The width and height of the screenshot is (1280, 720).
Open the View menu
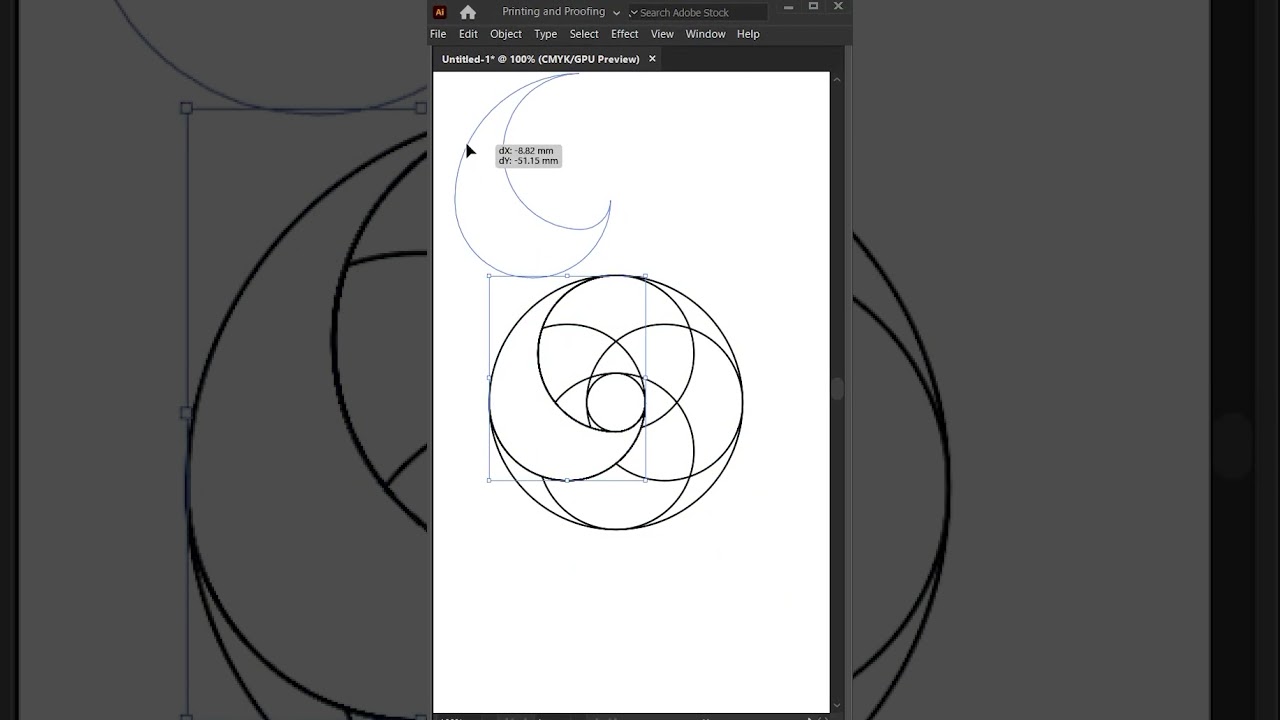tap(662, 34)
